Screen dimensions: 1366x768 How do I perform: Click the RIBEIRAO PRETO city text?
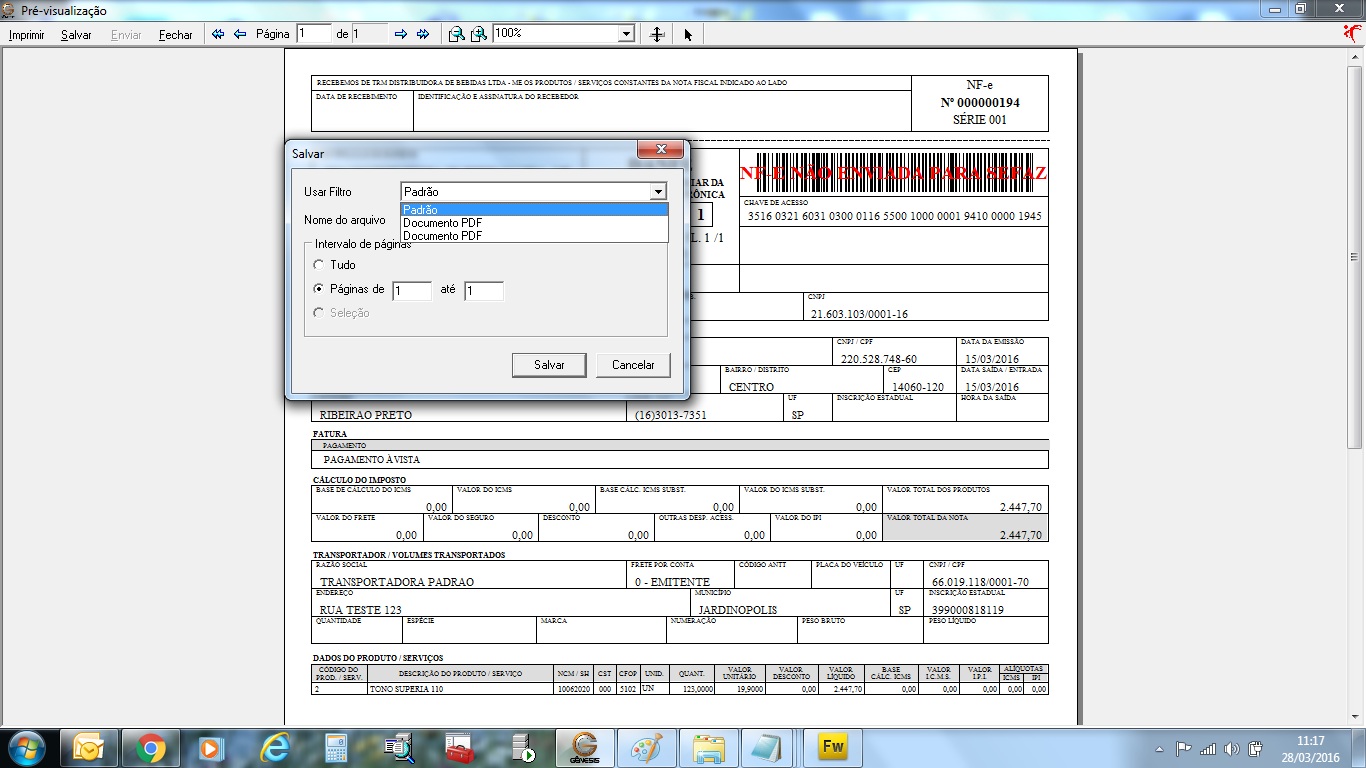coord(365,415)
